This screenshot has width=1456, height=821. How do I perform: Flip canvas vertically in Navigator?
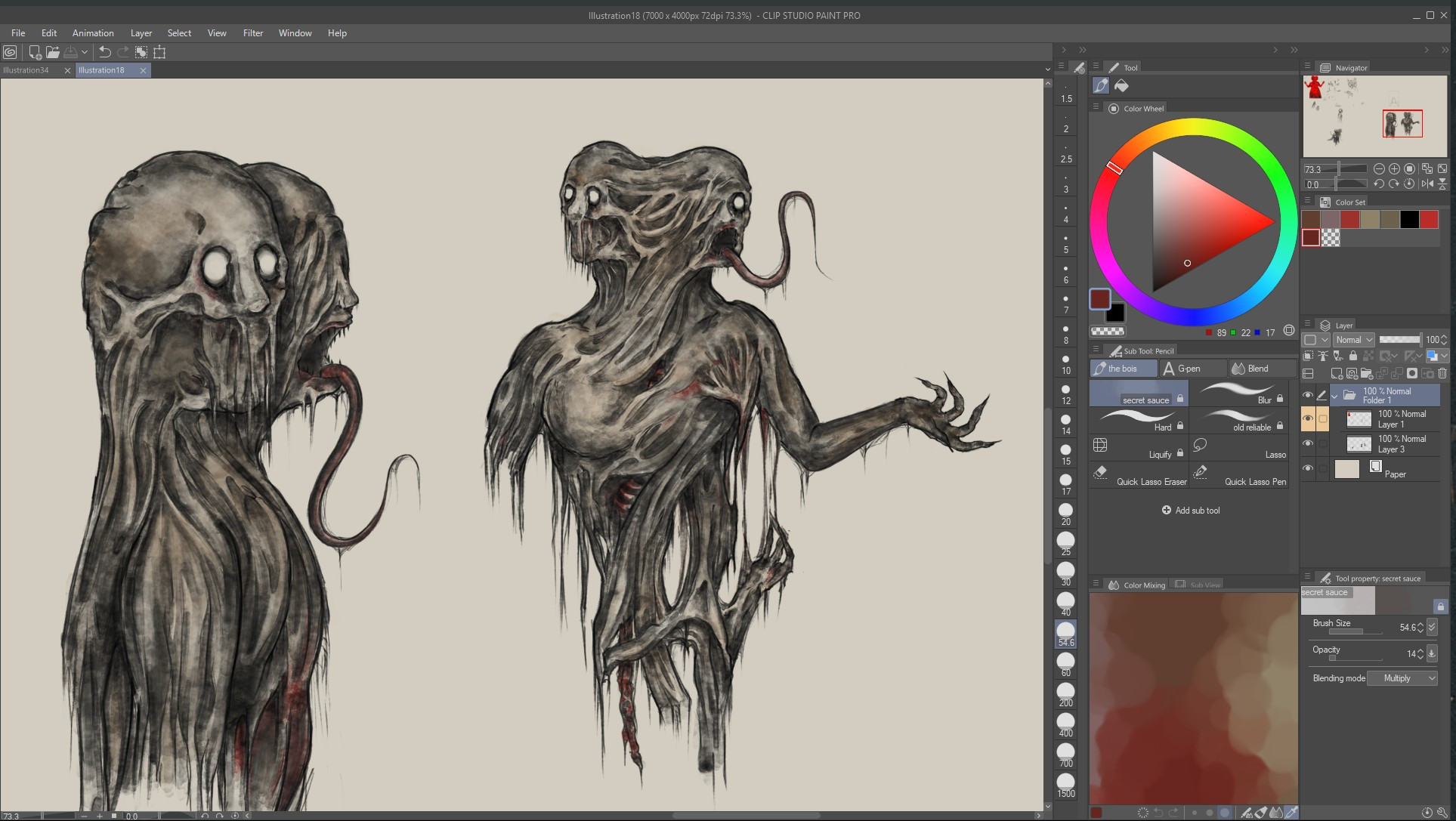pyautogui.click(x=1442, y=184)
